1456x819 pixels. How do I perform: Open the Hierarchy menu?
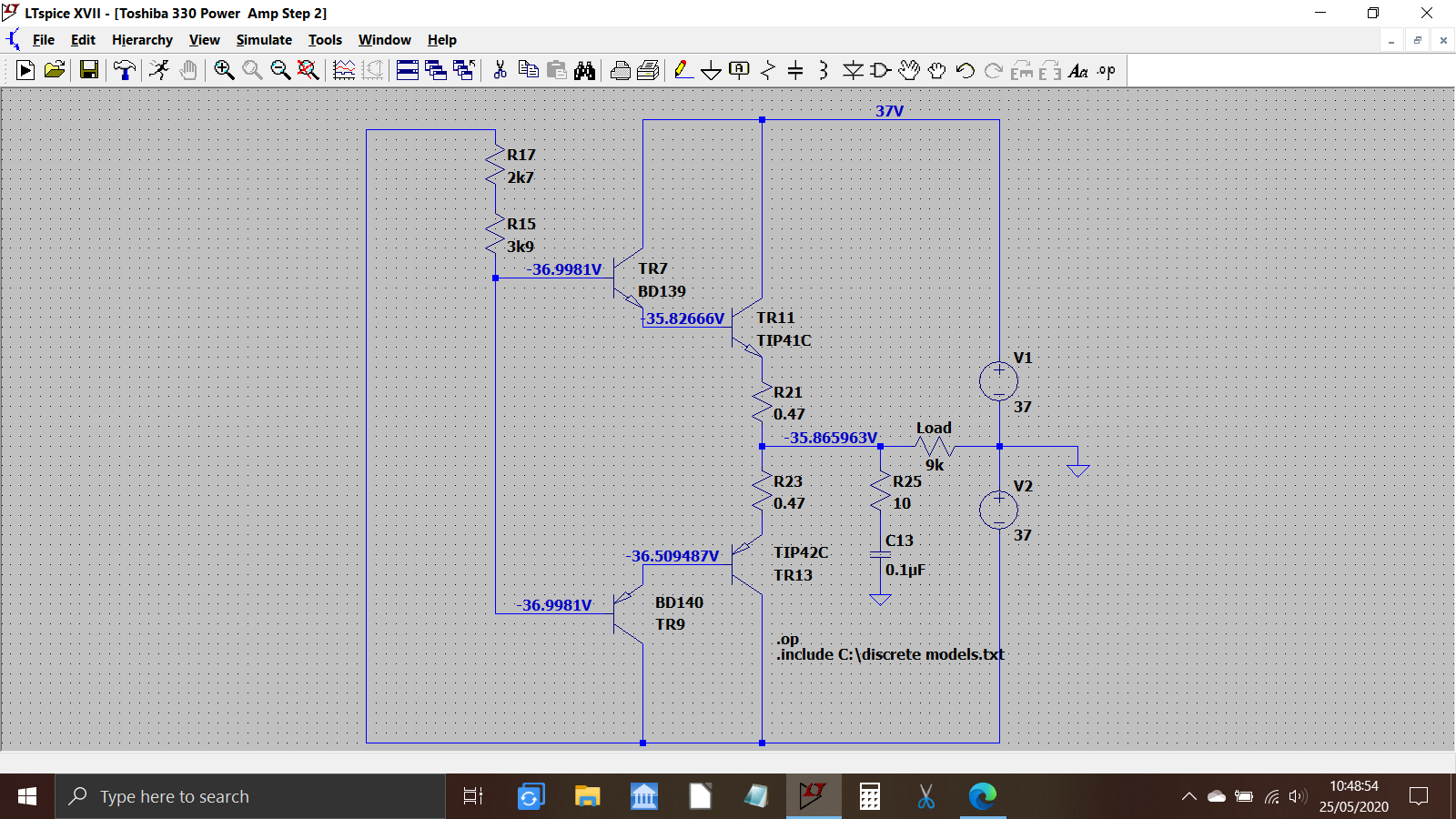[142, 40]
